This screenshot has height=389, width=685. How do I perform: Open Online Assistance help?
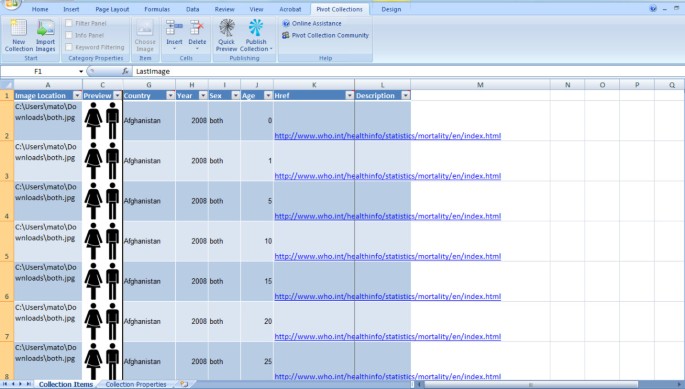pos(312,24)
